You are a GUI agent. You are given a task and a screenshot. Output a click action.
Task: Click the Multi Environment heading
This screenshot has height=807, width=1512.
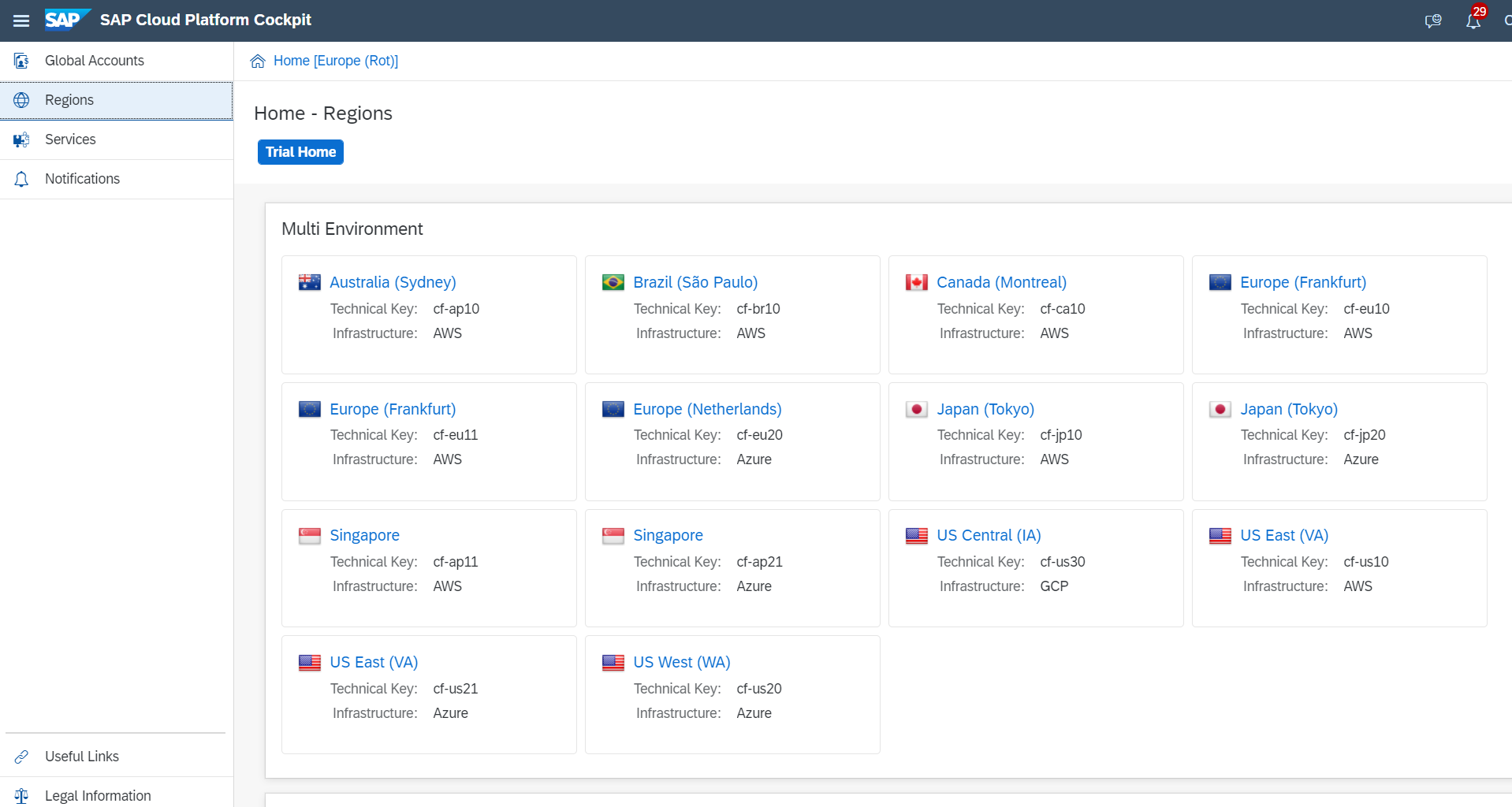(352, 229)
